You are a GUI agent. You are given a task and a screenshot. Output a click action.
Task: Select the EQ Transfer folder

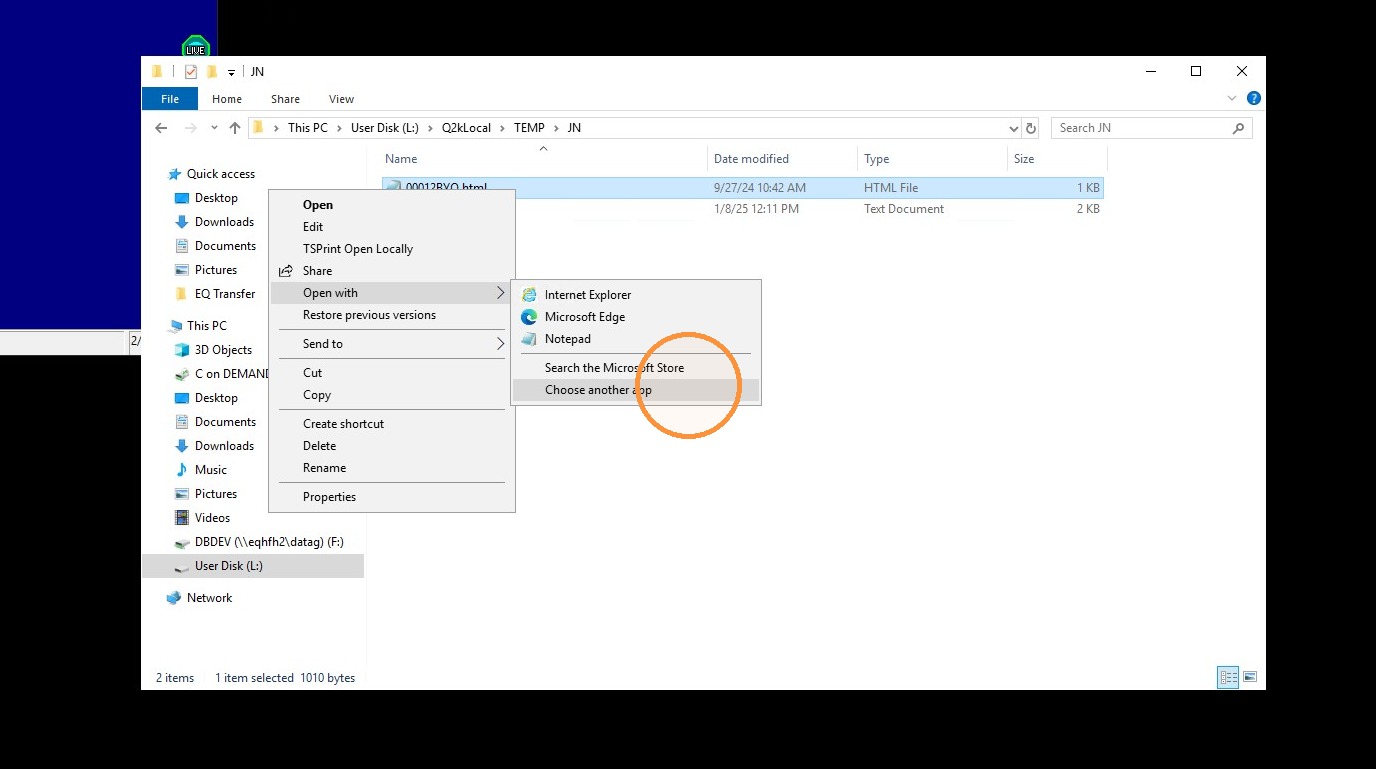(225, 294)
